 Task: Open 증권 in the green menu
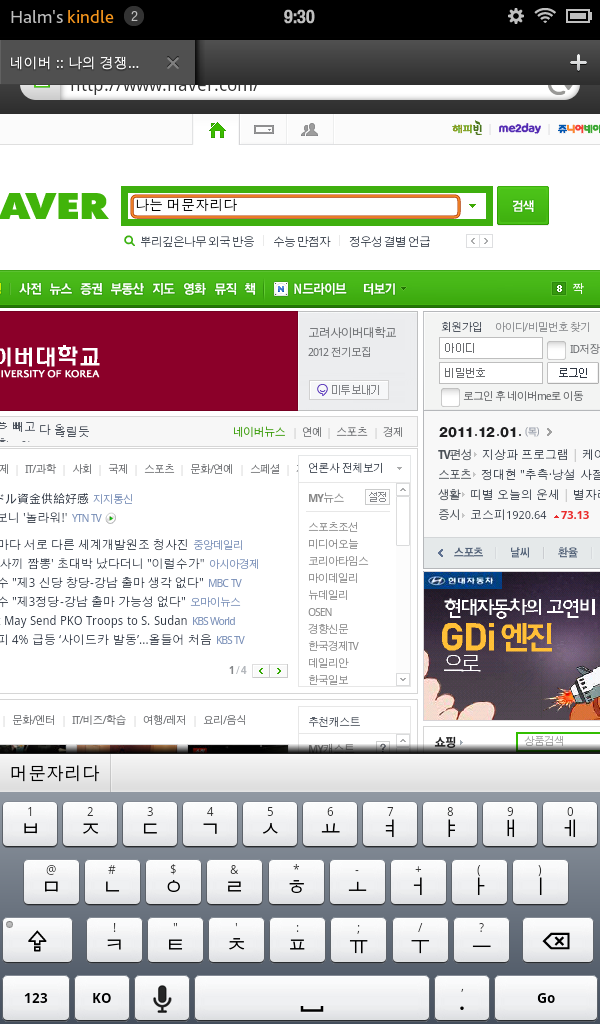tap(91, 289)
